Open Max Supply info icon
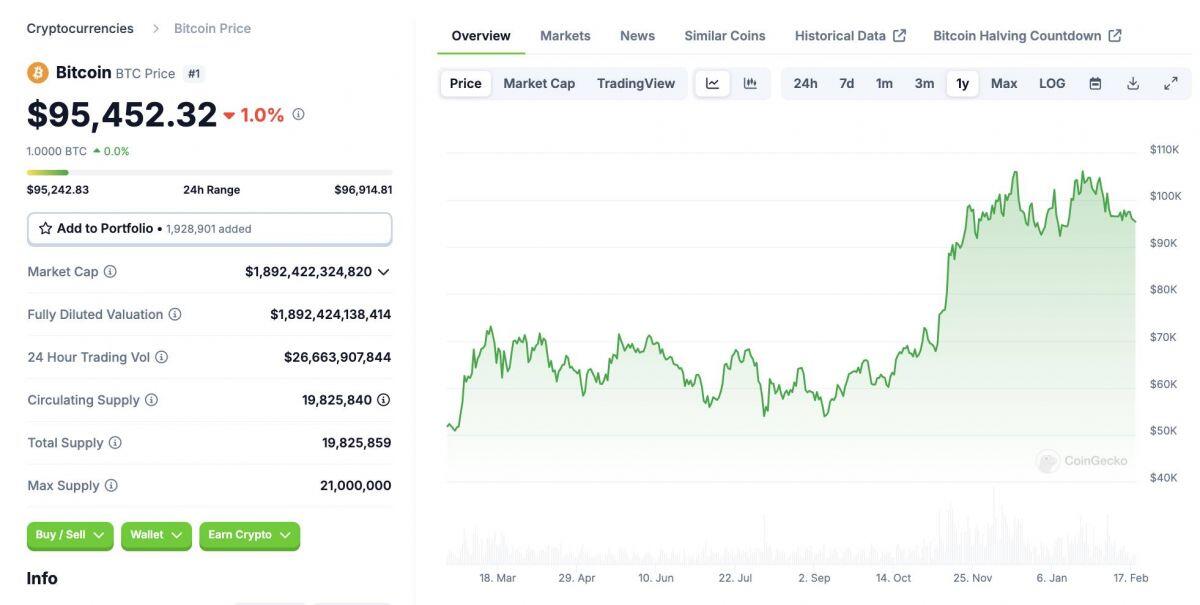Image resolution: width=1200 pixels, height=605 pixels. pyautogui.click(x=111, y=486)
